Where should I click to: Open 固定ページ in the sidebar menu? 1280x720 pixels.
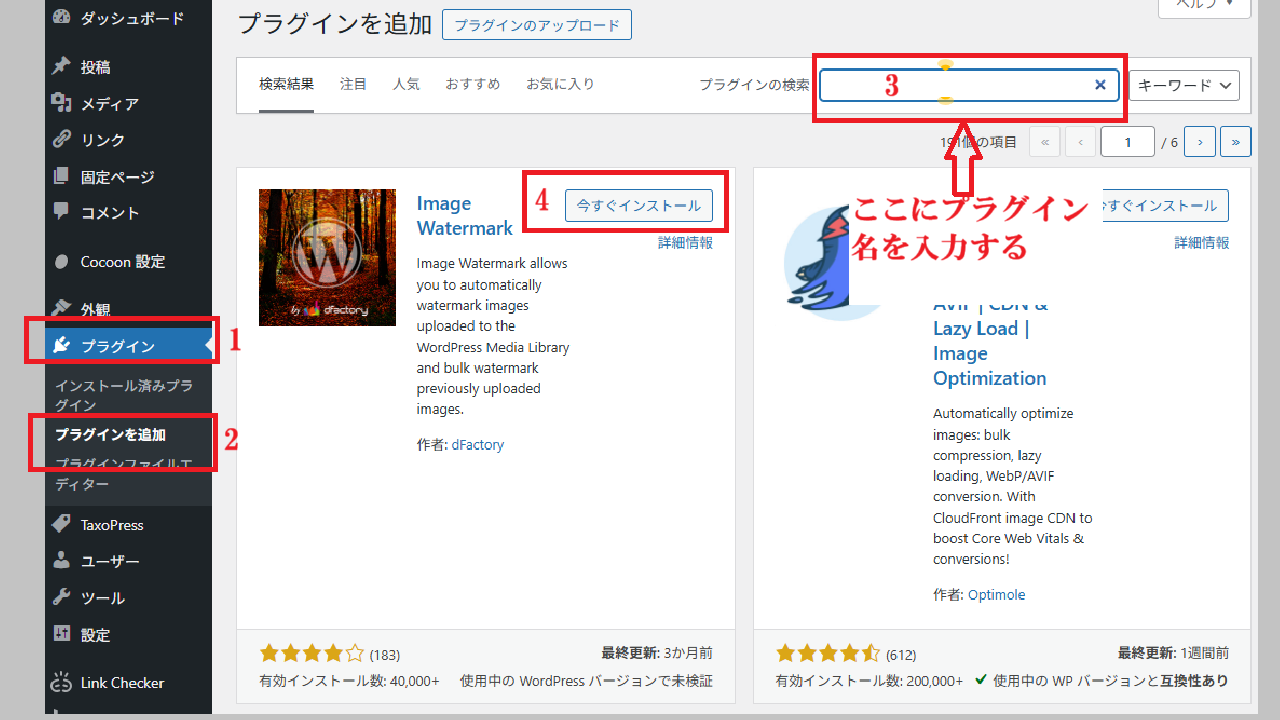(x=117, y=177)
